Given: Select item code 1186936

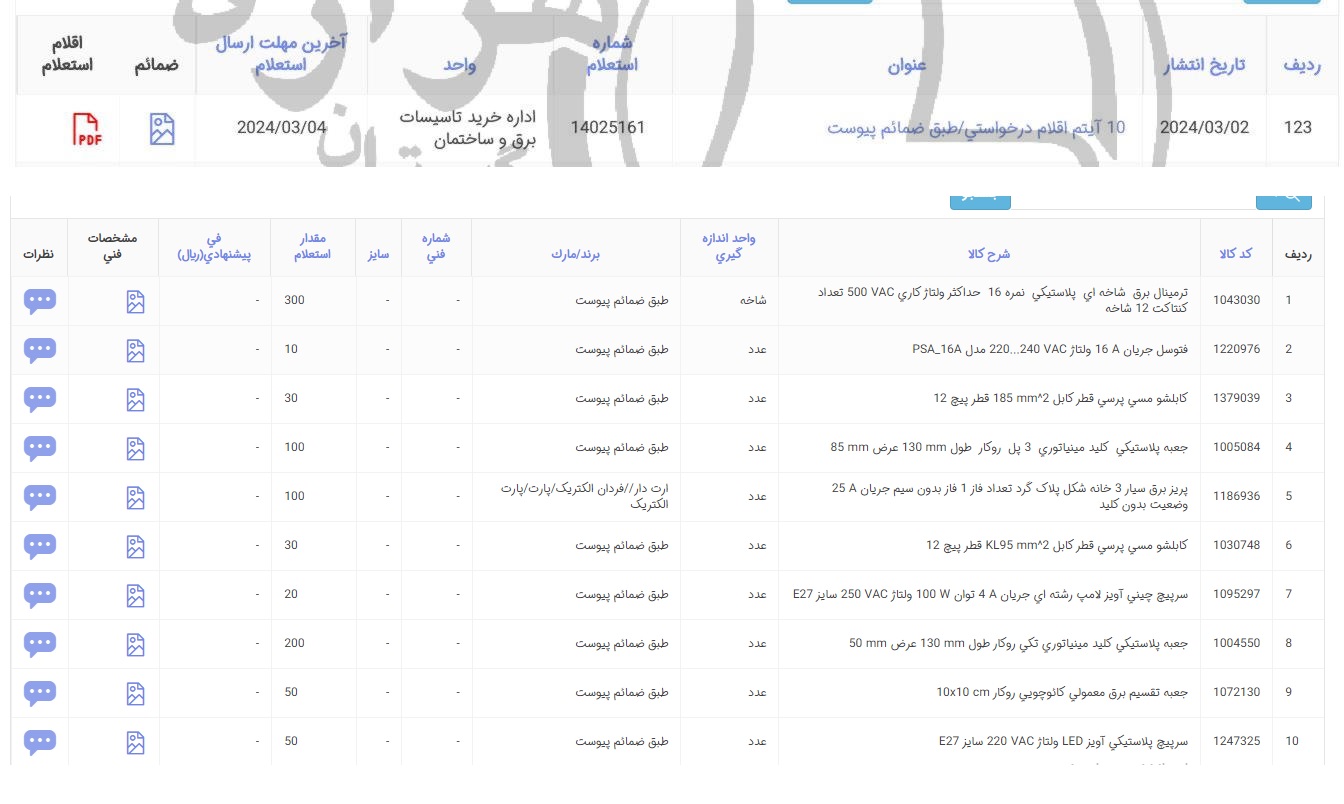Looking at the screenshot, I should coord(1237,496).
